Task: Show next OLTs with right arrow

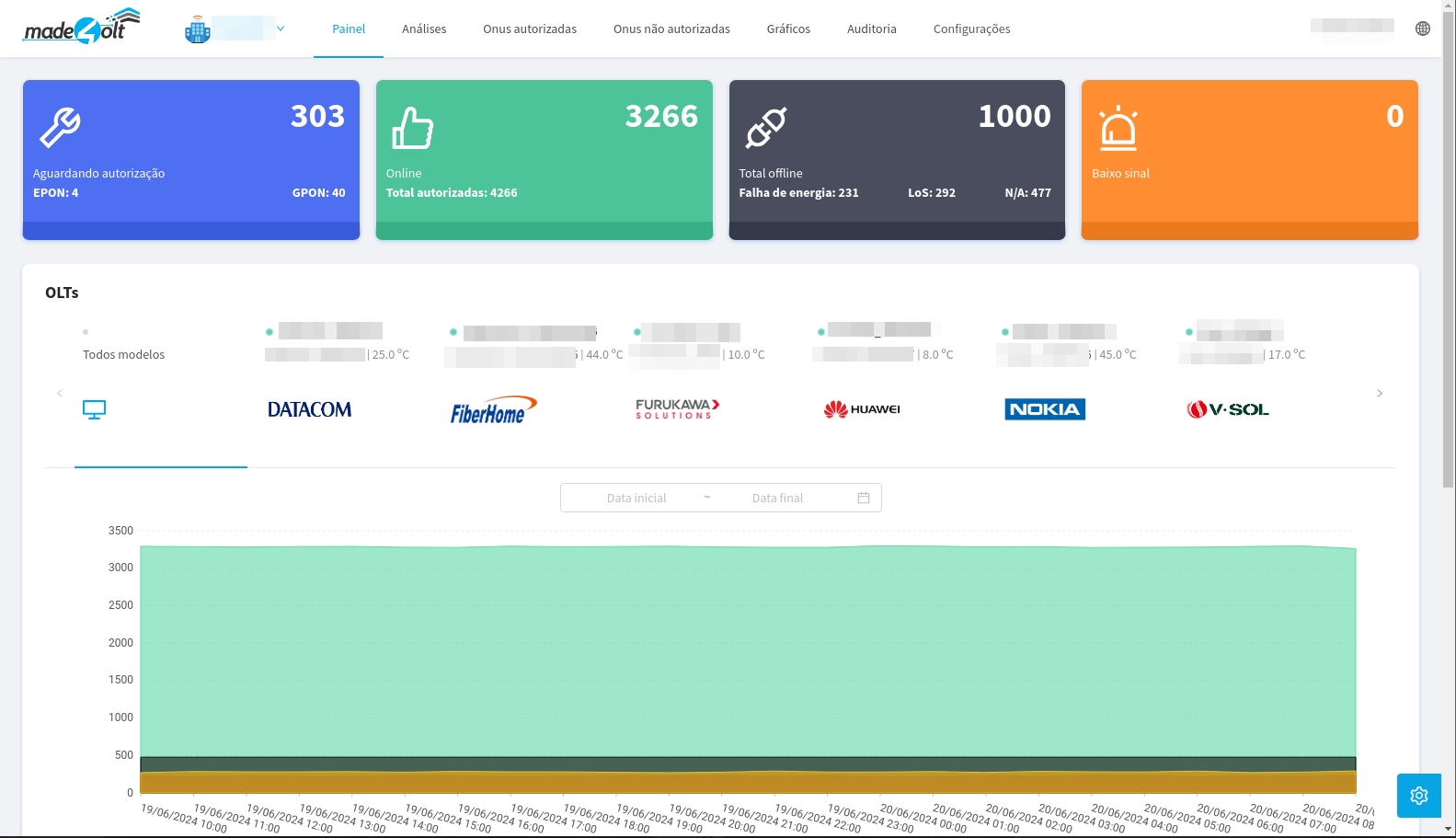Action: pos(1380,393)
